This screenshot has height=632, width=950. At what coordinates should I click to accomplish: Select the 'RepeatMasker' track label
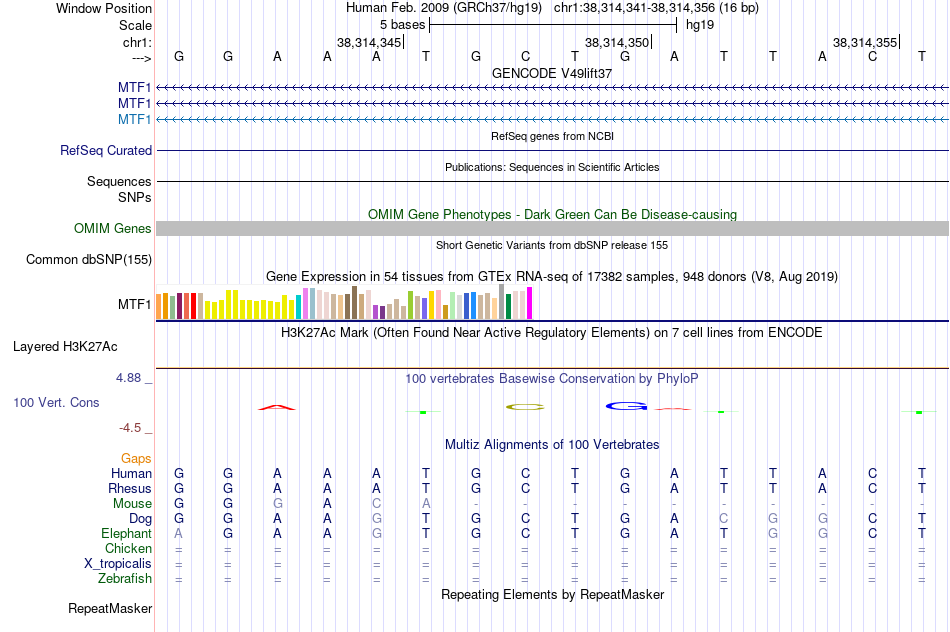click(x=110, y=608)
